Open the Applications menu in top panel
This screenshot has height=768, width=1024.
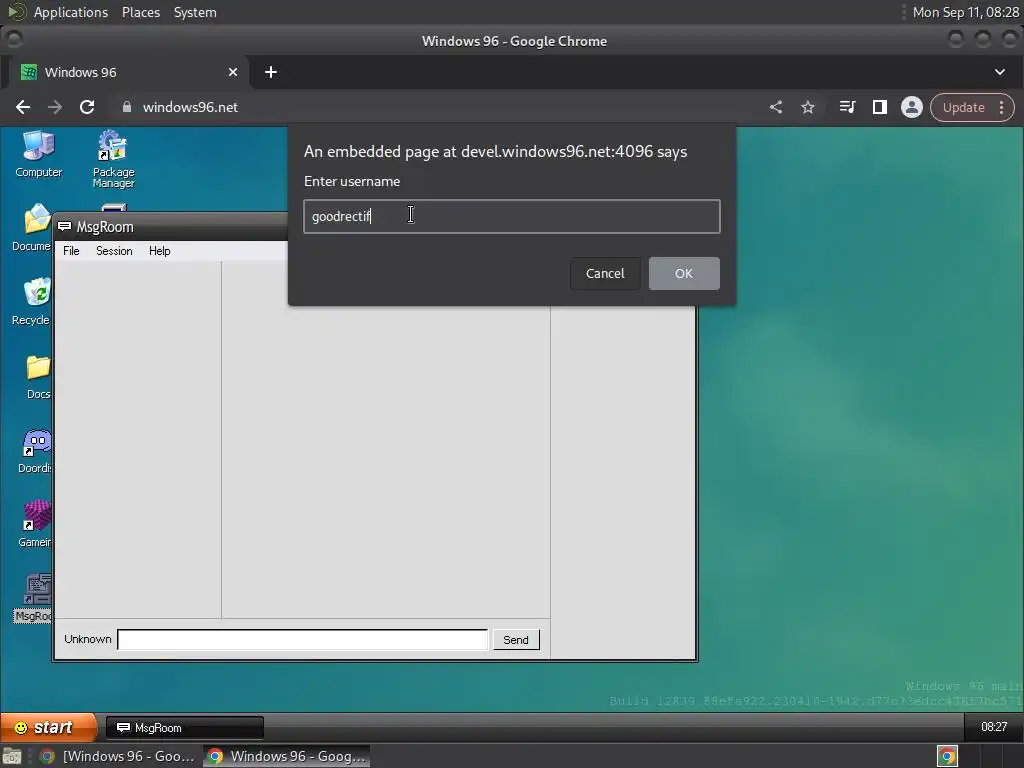click(x=71, y=12)
